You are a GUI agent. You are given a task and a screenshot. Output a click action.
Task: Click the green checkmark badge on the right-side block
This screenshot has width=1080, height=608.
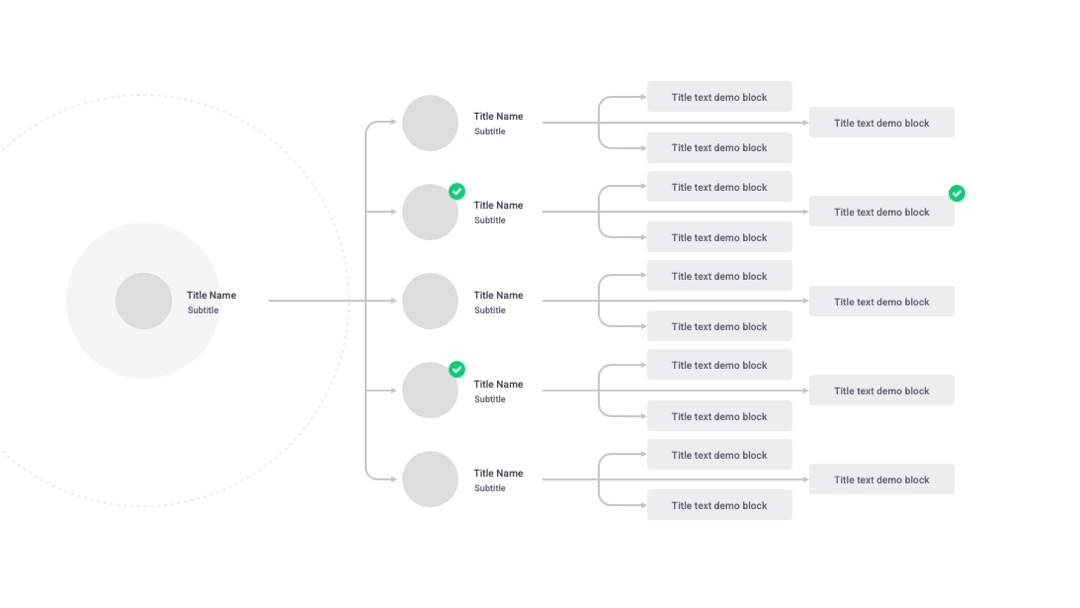957,193
